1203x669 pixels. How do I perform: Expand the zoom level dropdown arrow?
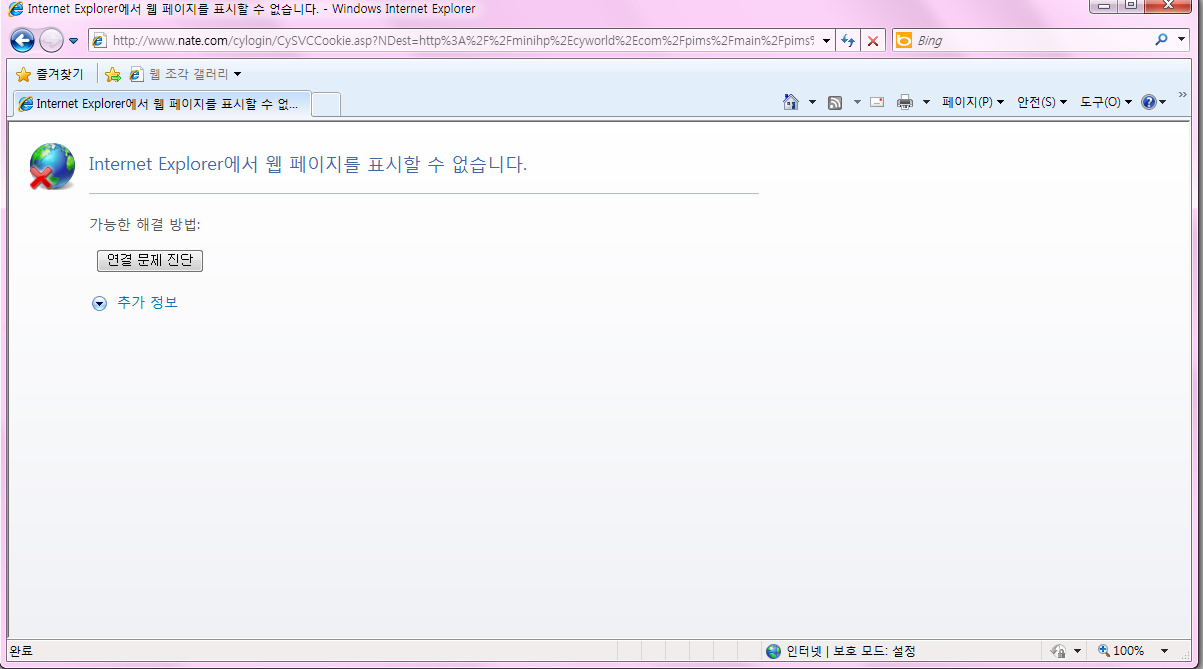click(x=1164, y=651)
